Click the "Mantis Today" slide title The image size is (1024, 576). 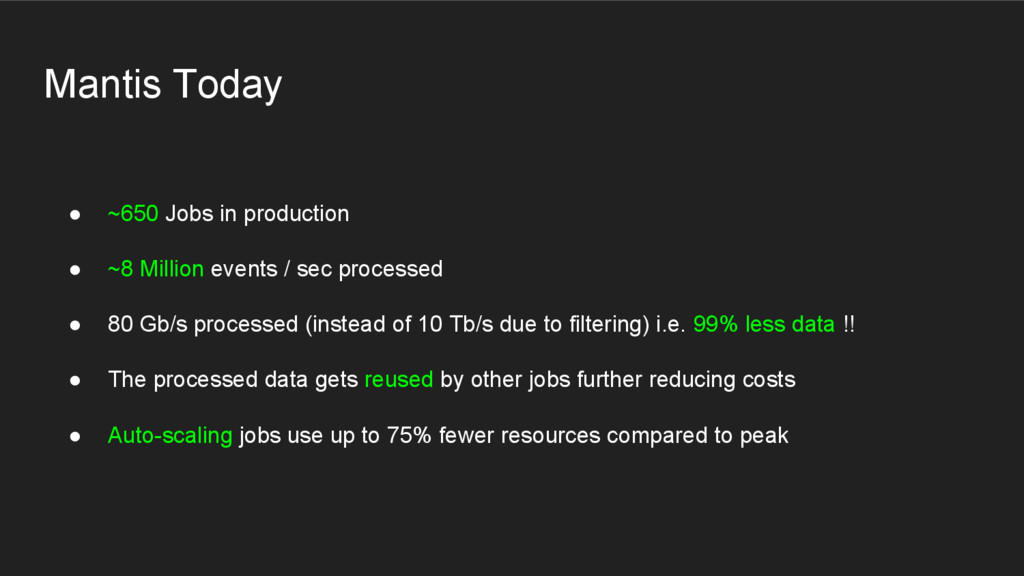(163, 85)
